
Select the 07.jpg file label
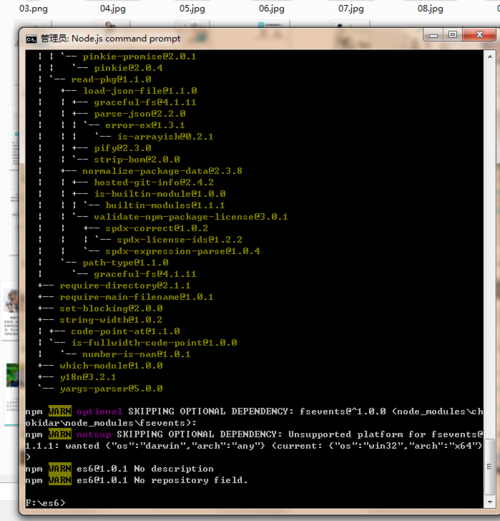click(351, 8)
